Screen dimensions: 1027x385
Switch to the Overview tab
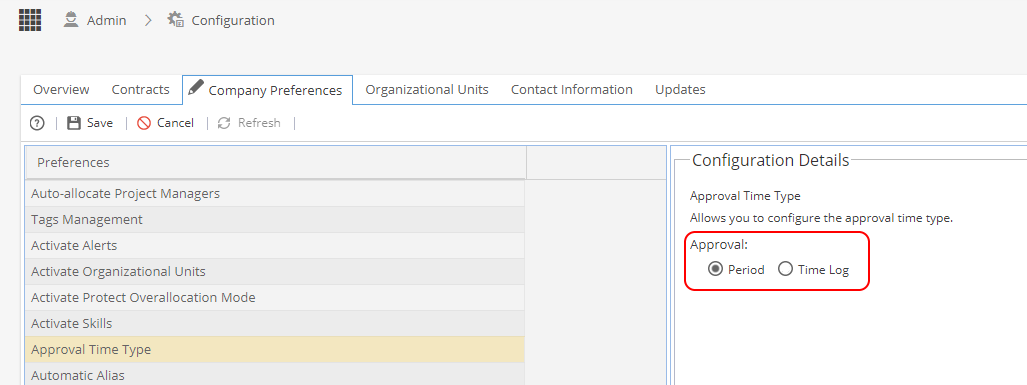(x=61, y=90)
